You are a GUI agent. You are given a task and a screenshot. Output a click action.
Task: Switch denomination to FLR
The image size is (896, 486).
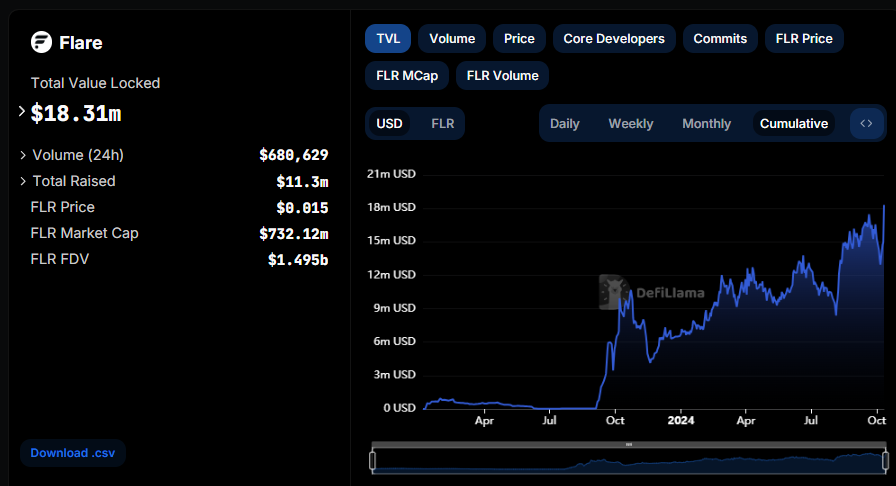pyautogui.click(x=443, y=124)
